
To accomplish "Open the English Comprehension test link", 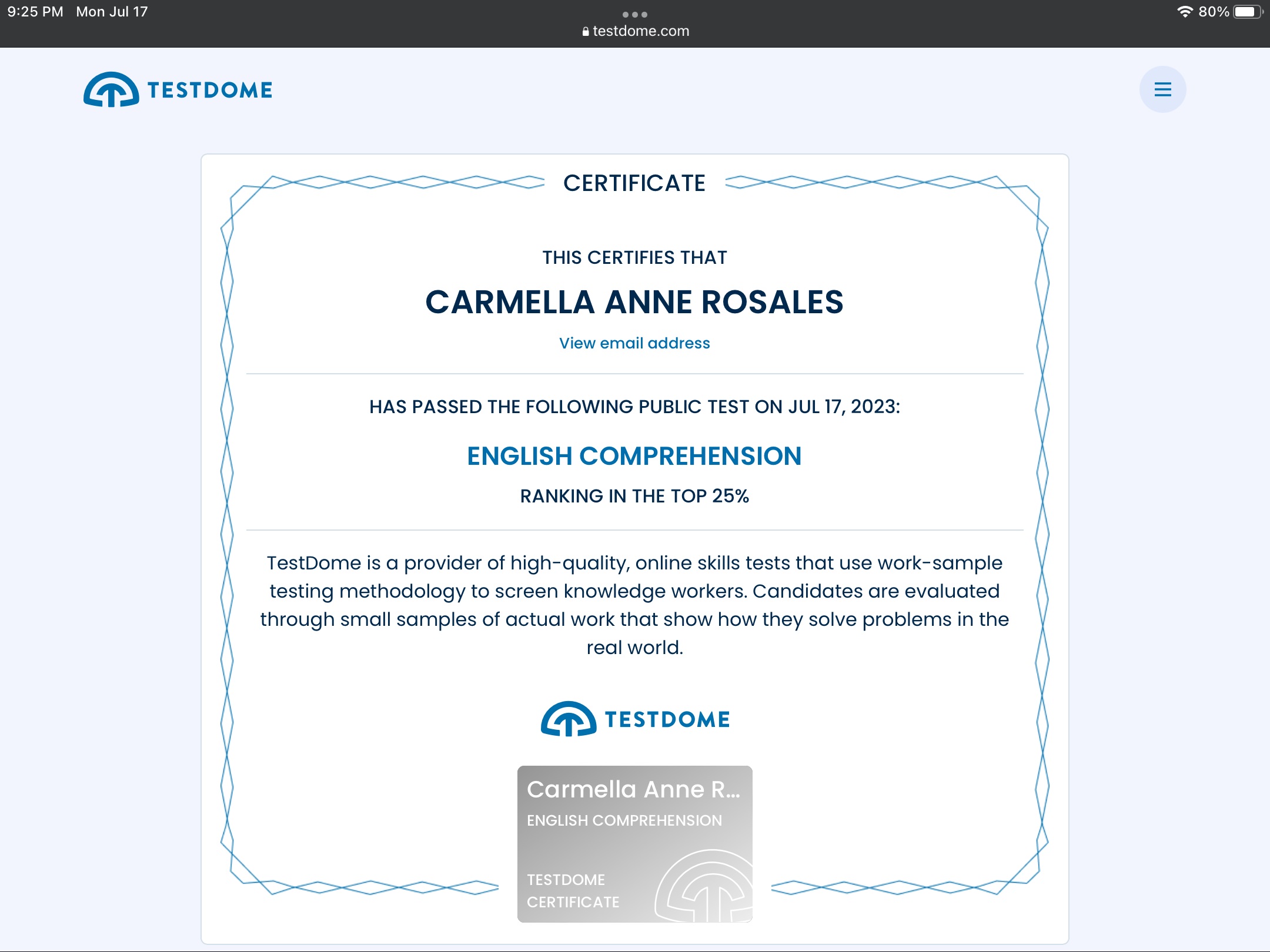I will 634,456.
